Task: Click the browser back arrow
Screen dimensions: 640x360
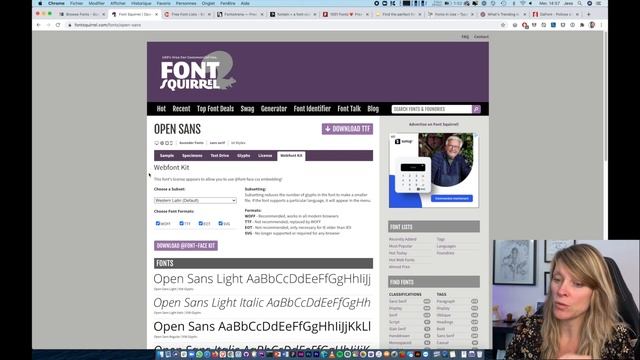Action: click(39, 25)
